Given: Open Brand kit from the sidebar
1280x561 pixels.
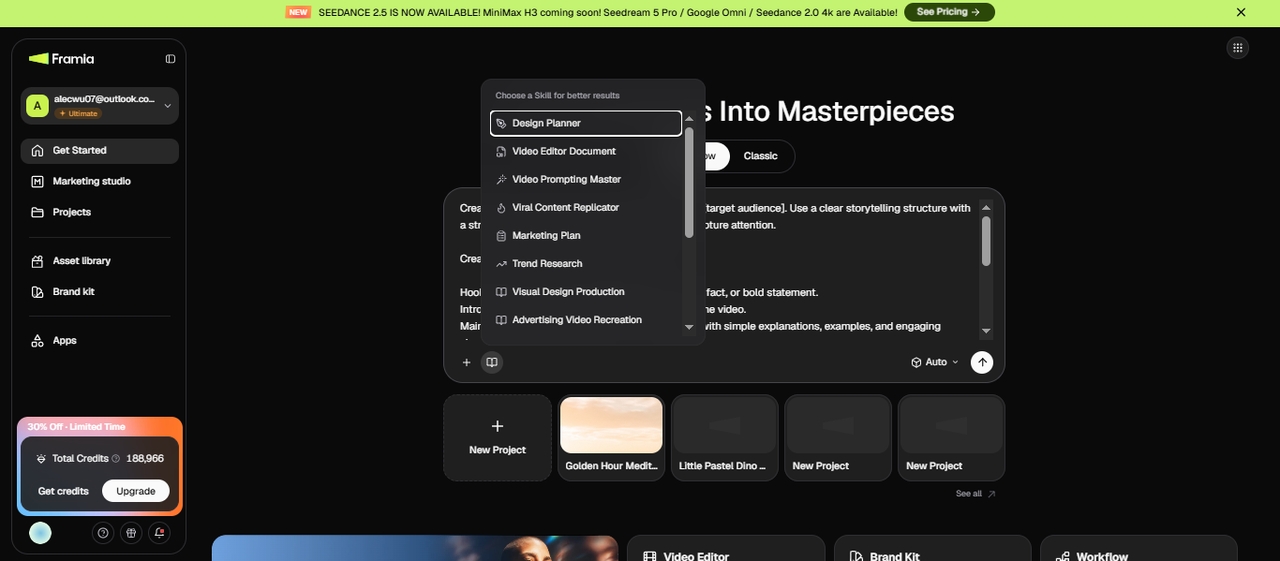Looking at the screenshot, I should click(99, 291).
